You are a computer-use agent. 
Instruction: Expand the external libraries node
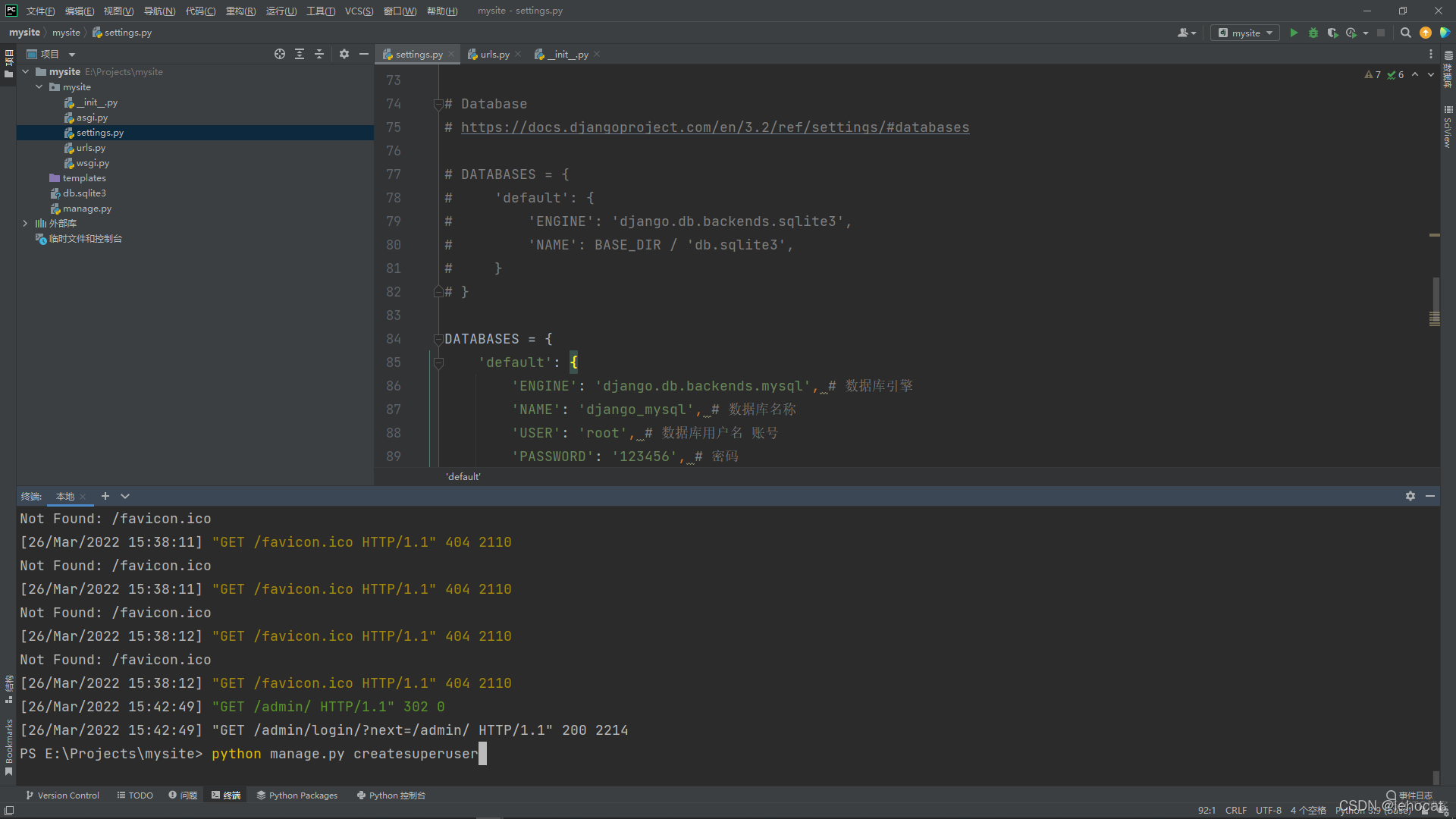pyautogui.click(x=26, y=223)
